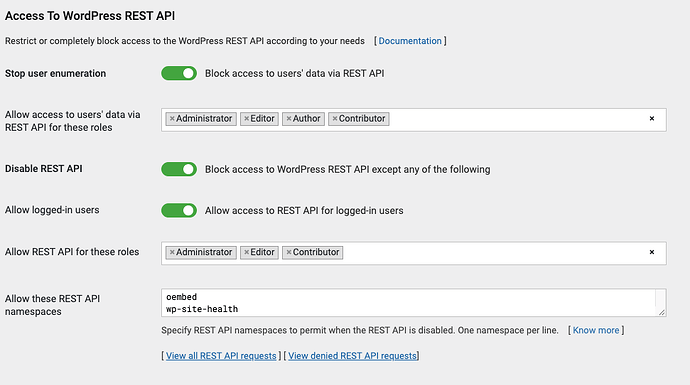The image size is (690, 385).
Task: Open the Know more link
Action: coord(596,330)
